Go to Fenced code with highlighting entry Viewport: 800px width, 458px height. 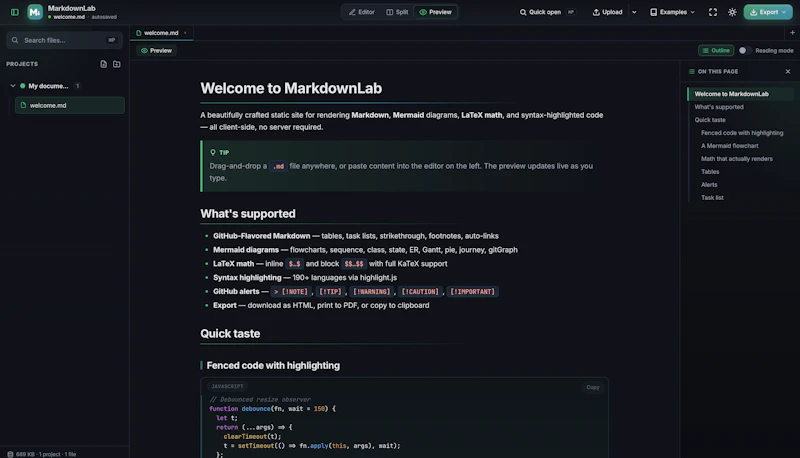coord(742,133)
